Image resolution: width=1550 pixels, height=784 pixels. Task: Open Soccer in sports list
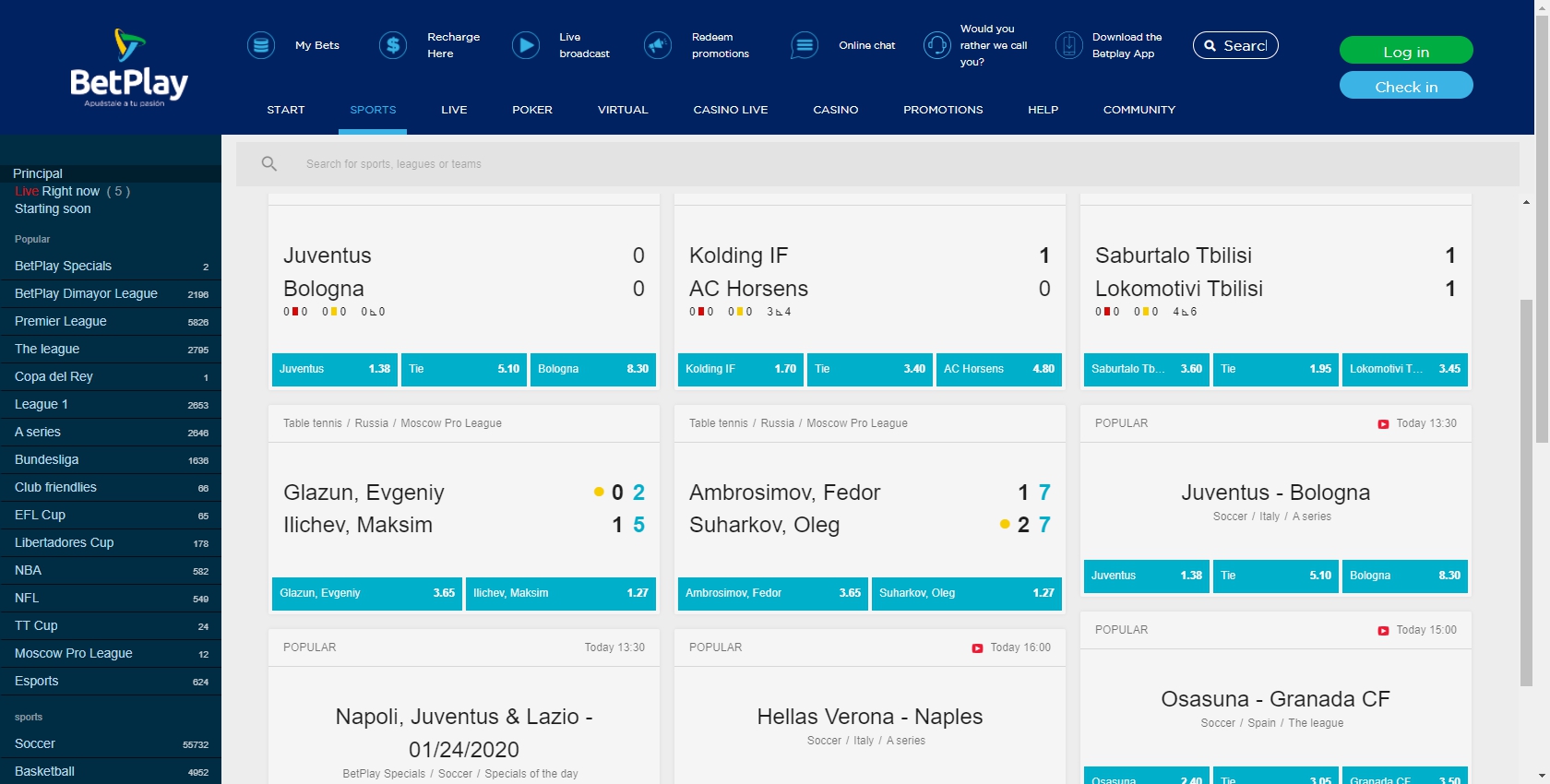tap(111, 743)
